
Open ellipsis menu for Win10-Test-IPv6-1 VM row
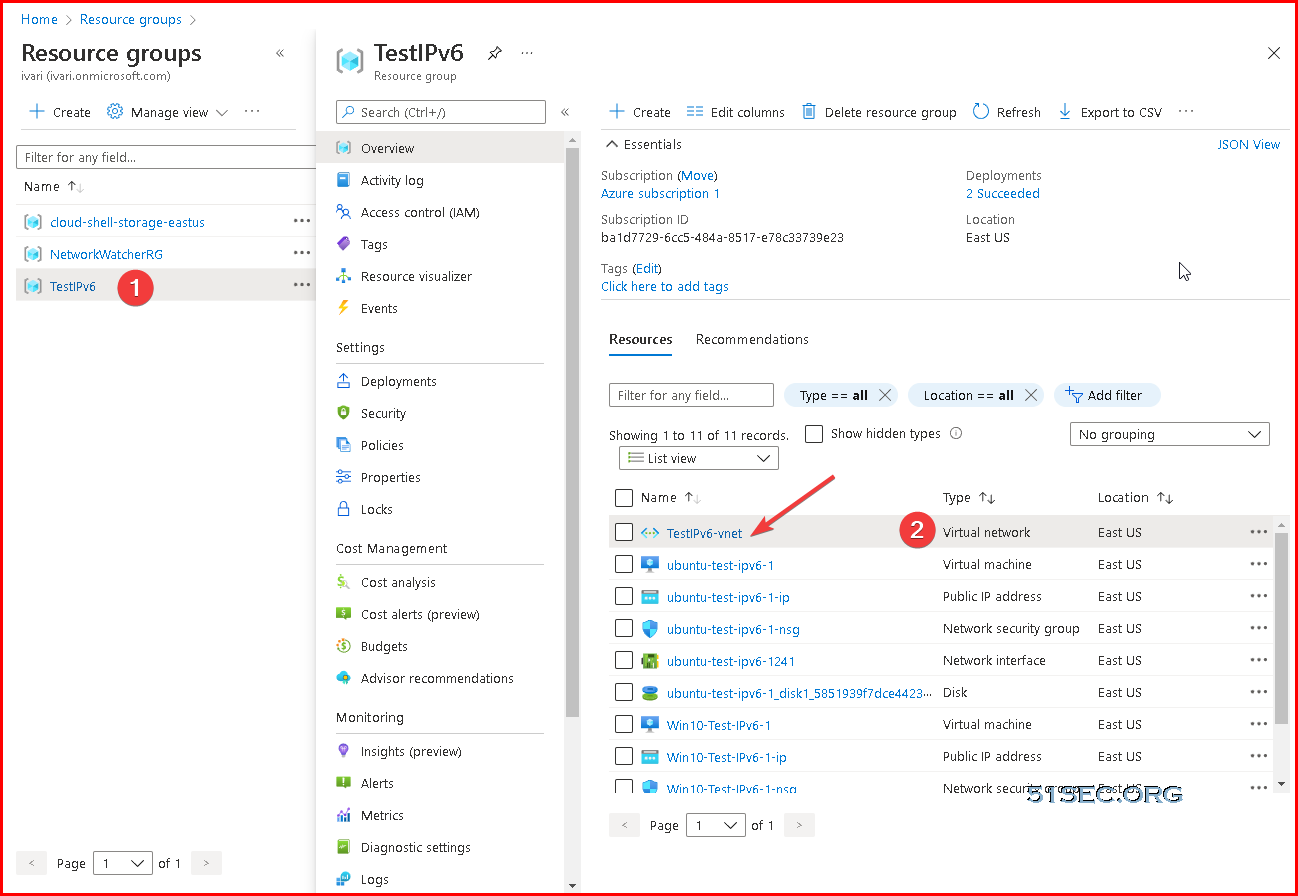click(1259, 724)
